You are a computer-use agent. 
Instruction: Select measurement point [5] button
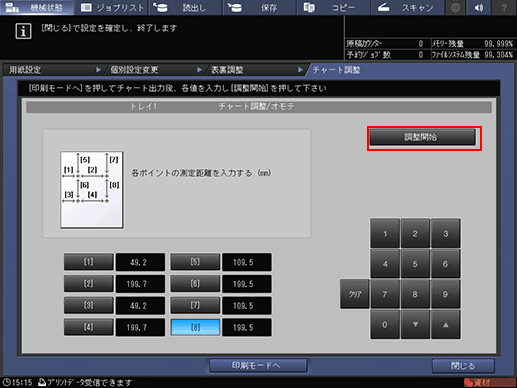click(195, 262)
